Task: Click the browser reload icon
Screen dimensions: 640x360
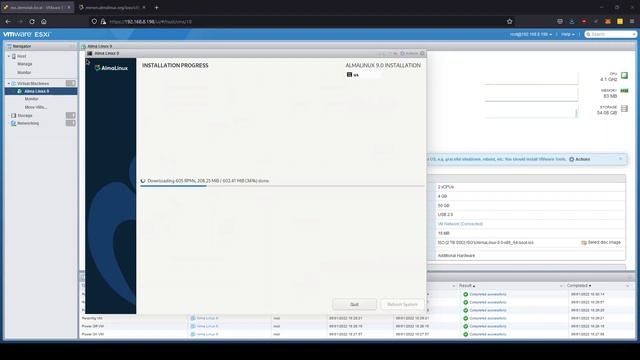Action: click(x=32, y=21)
